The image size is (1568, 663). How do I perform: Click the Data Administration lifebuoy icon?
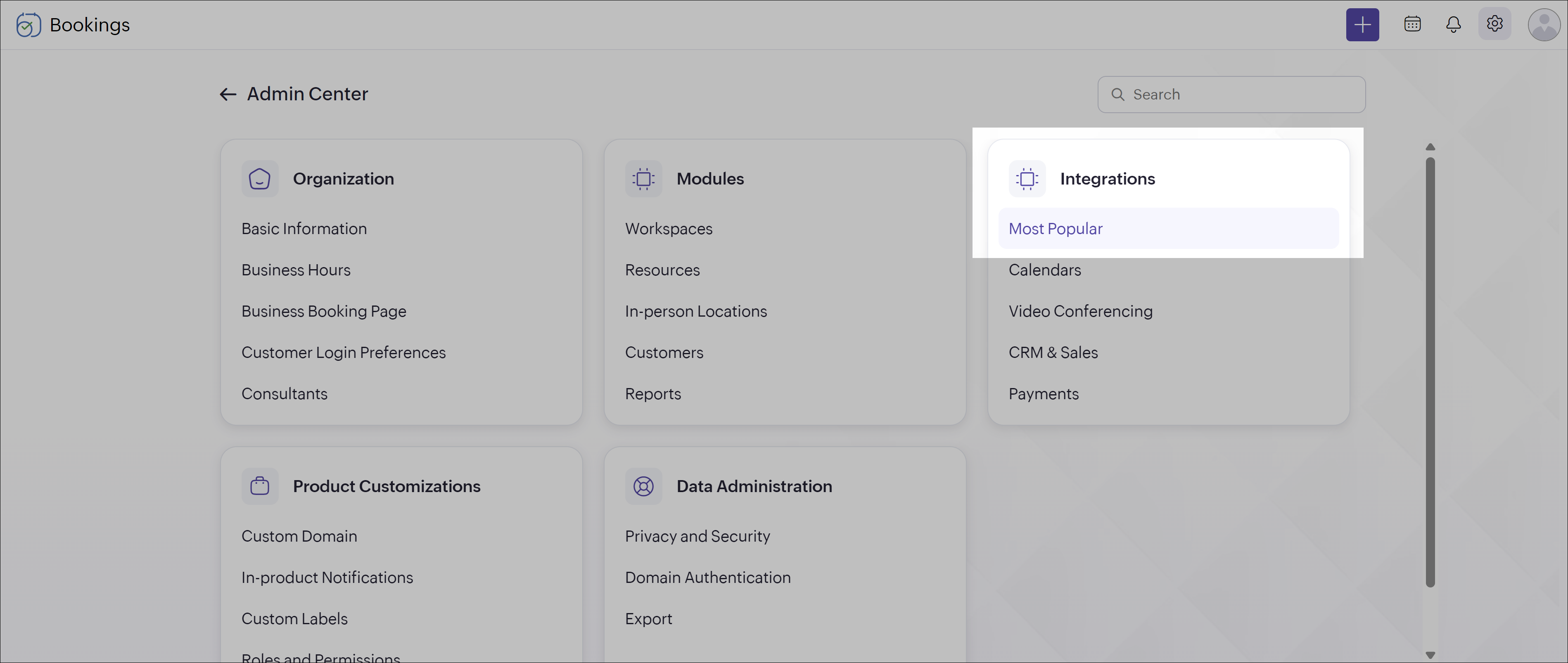643,486
